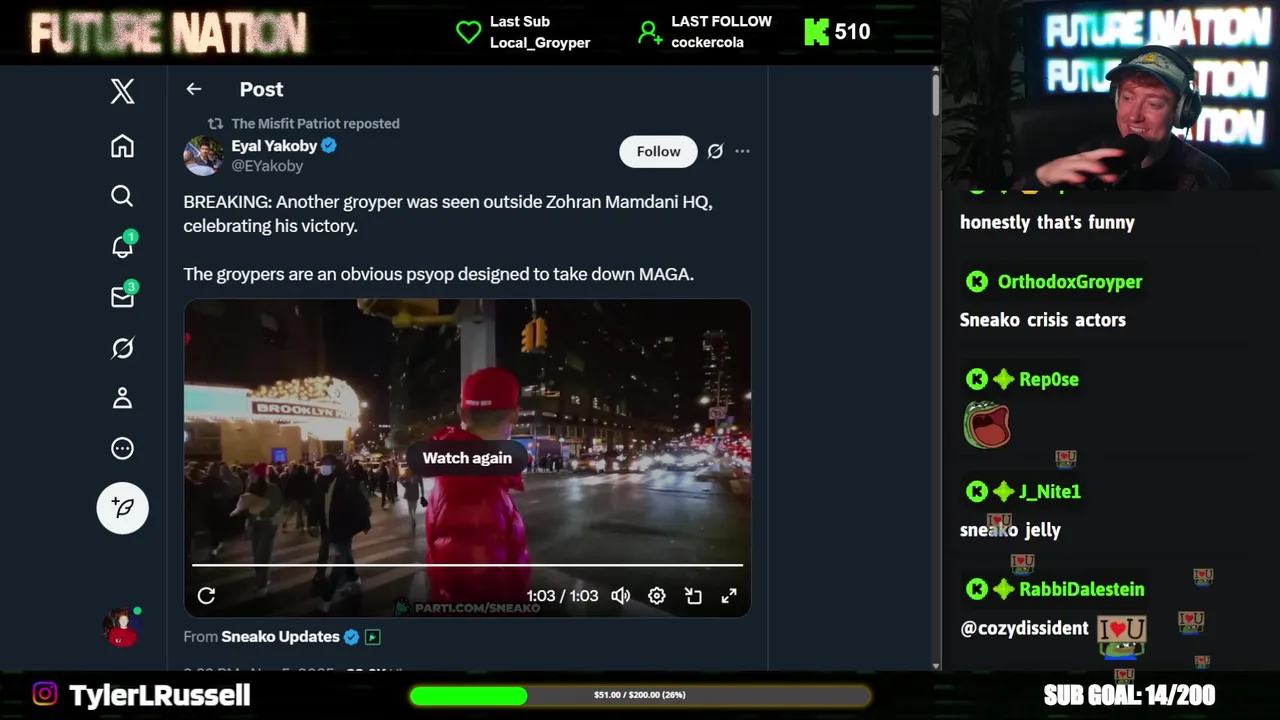The width and height of the screenshot is (1280, 720).
Task: Click J_Nite1 username in chat
Action: (1050, 492)
